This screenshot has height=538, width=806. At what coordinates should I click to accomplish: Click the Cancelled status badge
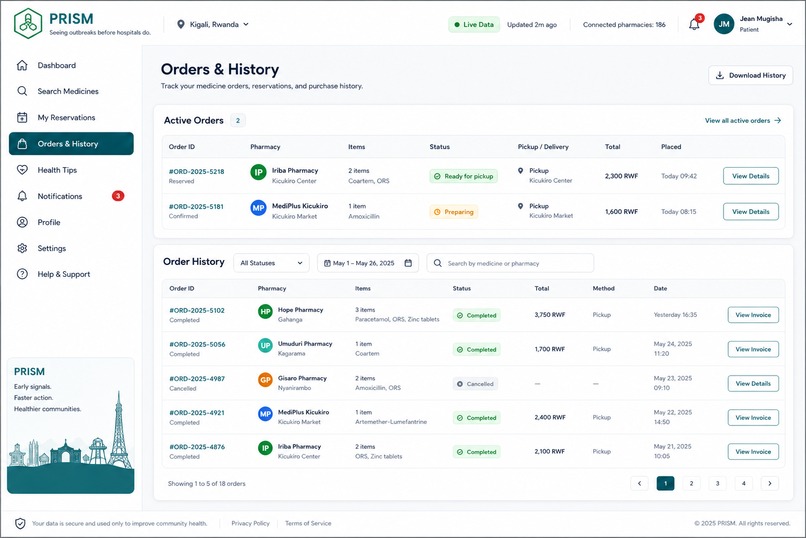pyautogui.click(x=475, y=384)
